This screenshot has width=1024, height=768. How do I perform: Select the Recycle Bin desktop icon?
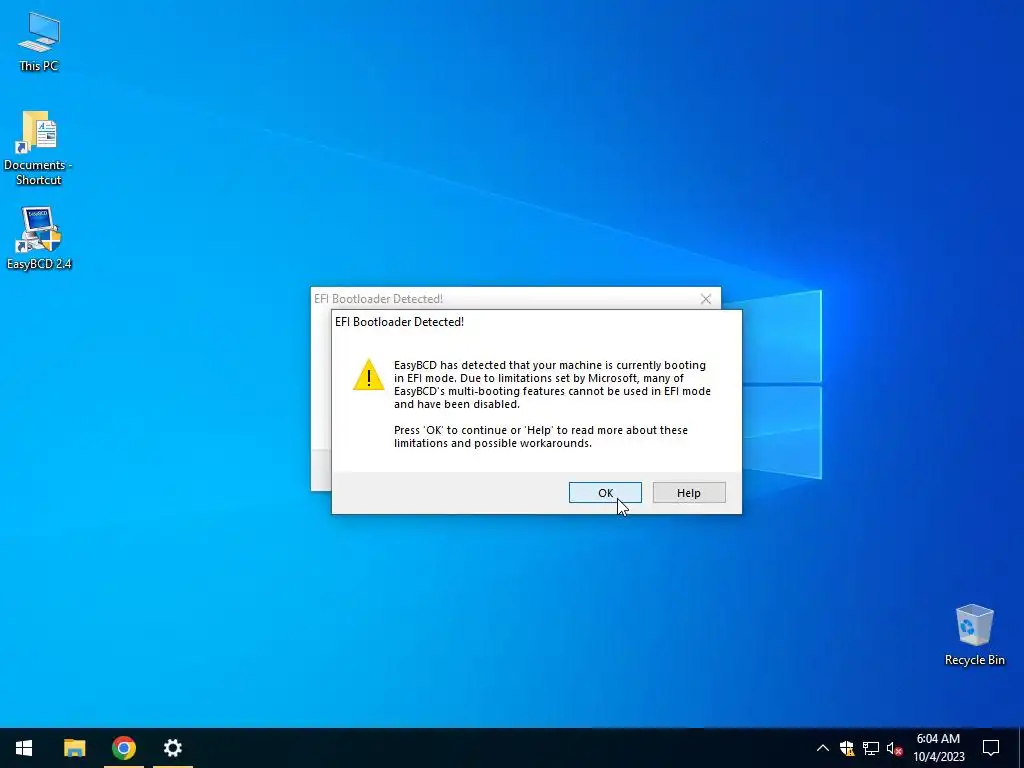click(974, 635)
